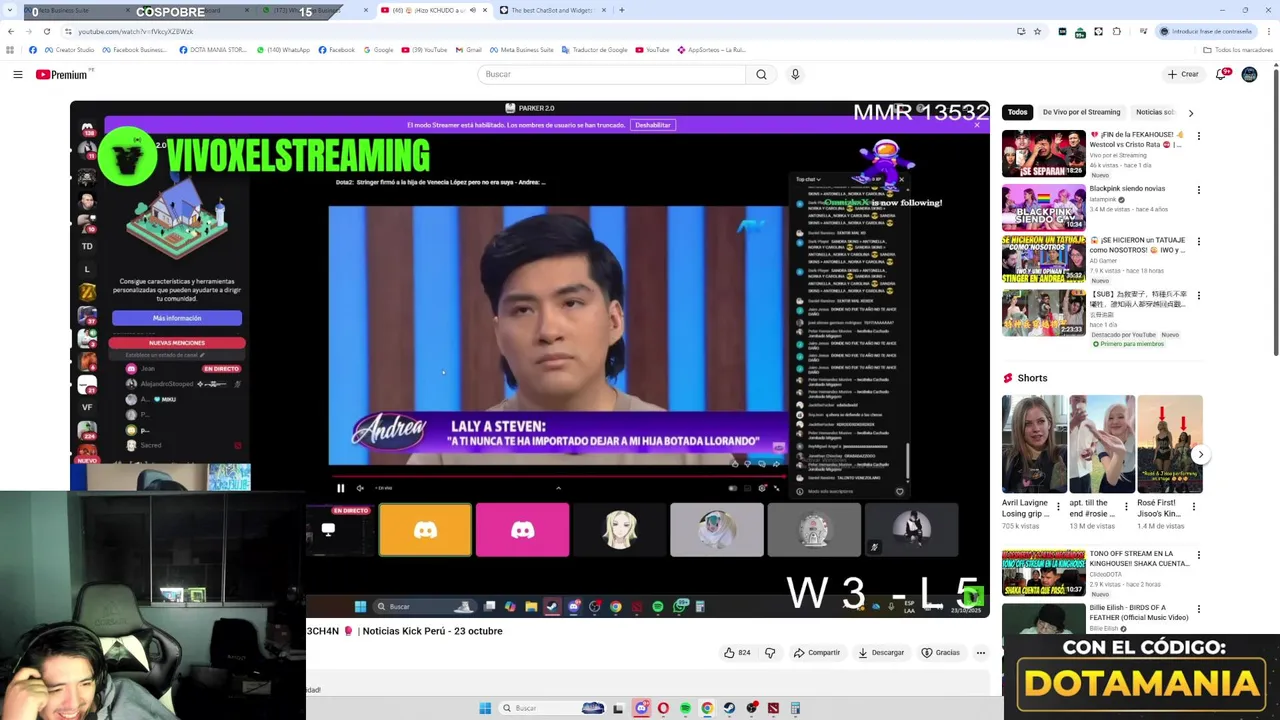Image resolution: width=1280 pixels, height=720 pixels.
Task: Open TOÑO OFF STREAM video title
Action: click(1139, 558)
